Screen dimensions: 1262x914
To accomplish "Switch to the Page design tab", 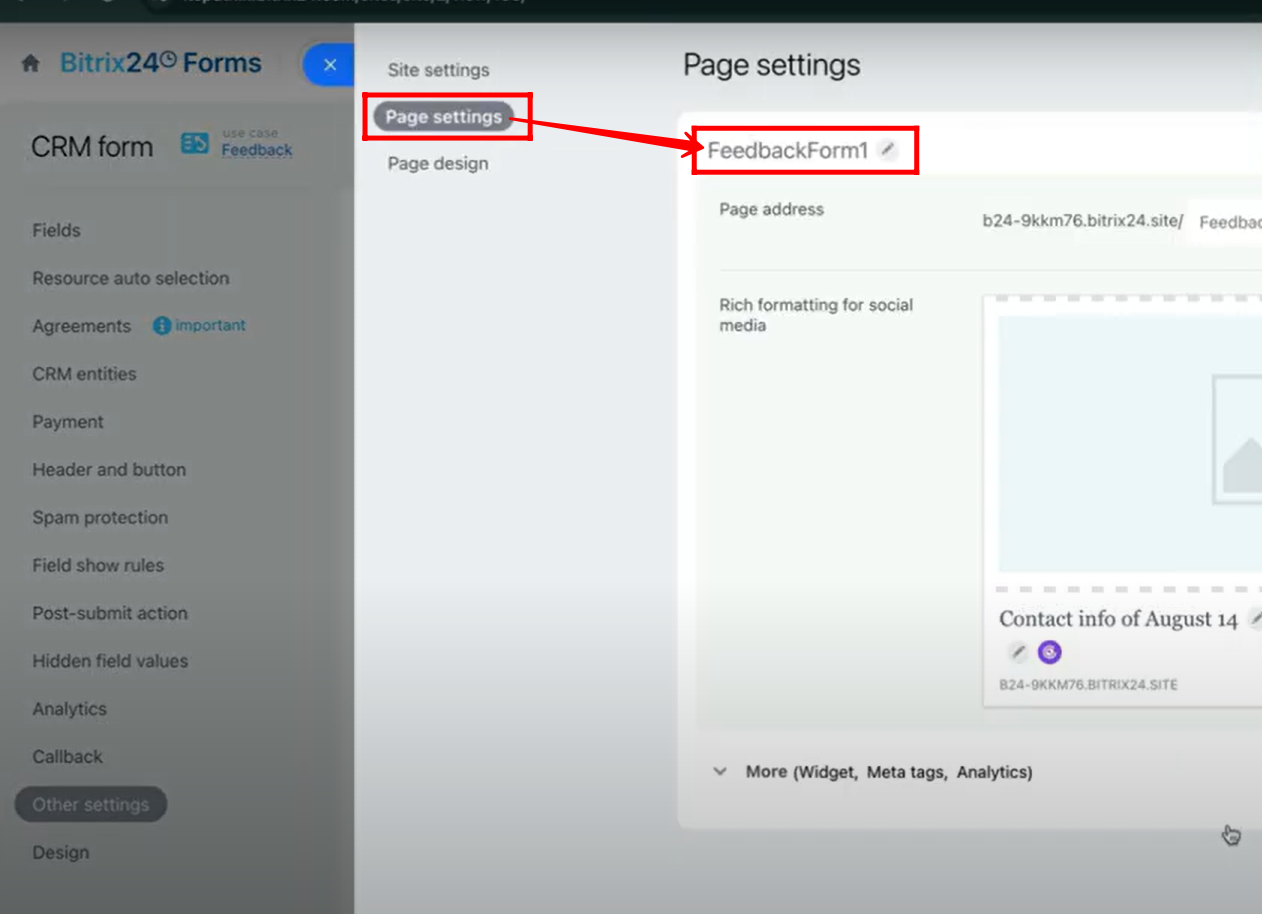I will [438, 163].
